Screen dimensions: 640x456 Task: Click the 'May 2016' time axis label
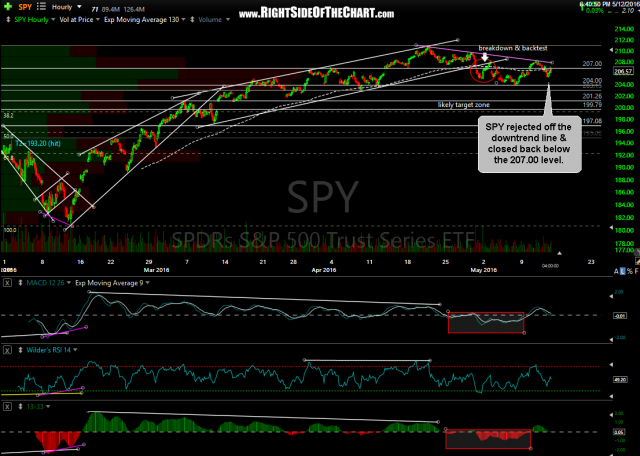point(484,270)
